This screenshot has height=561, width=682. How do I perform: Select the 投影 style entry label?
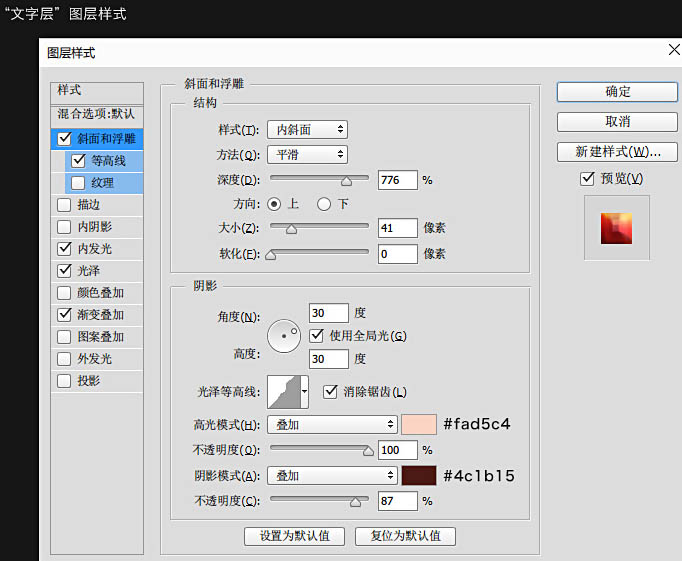[x=89, y=381]
